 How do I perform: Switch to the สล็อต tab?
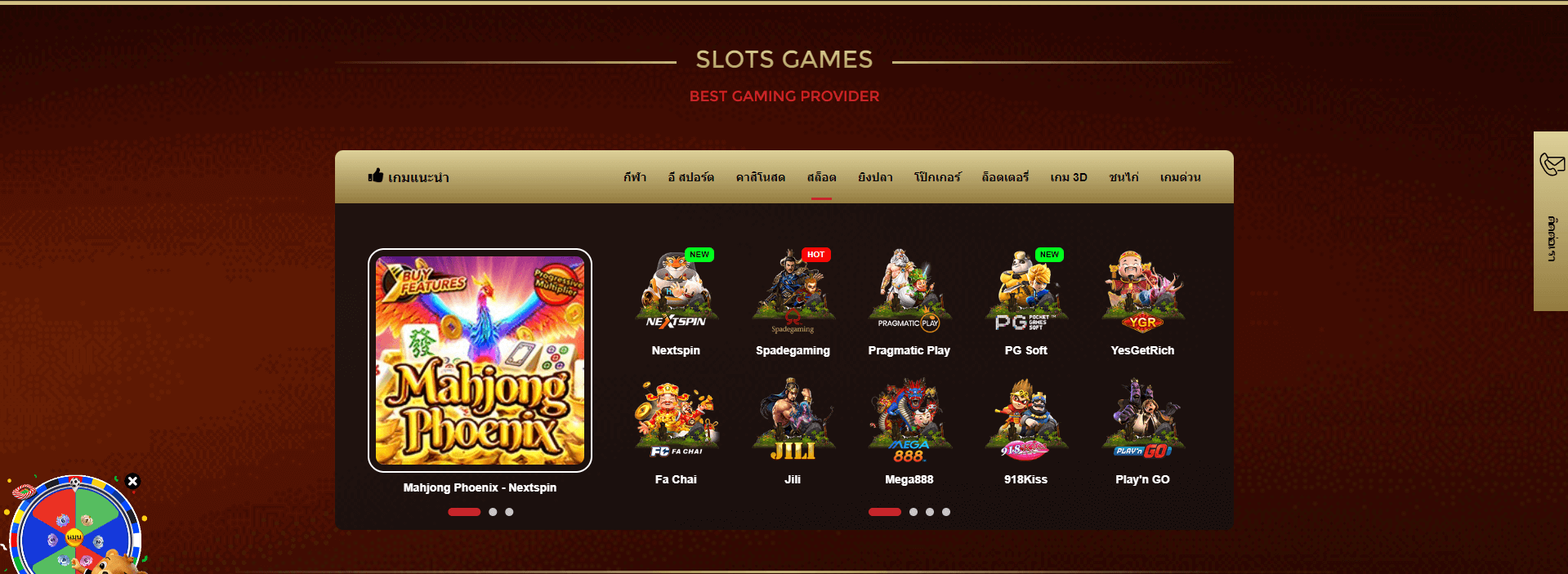821,177
